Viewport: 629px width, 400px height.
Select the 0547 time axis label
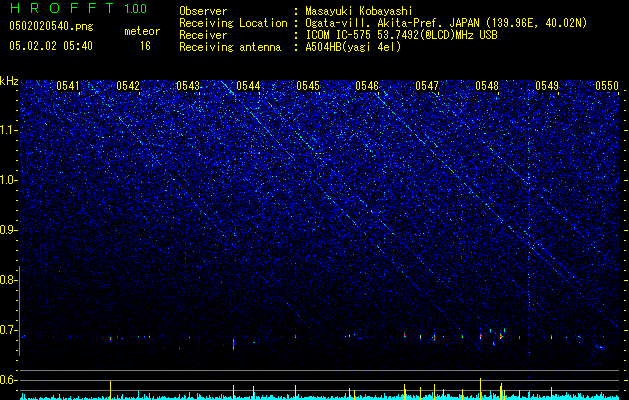(427, 86)
